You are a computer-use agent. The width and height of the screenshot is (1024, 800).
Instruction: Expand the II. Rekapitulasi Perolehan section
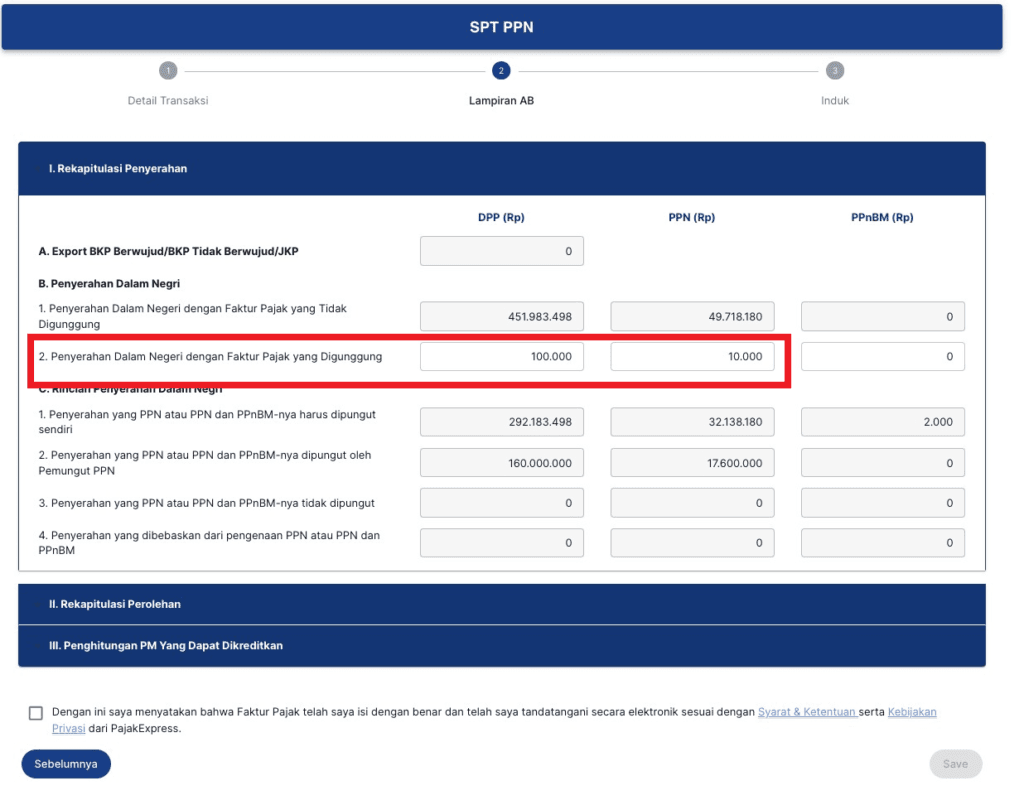tap(501, 604)
